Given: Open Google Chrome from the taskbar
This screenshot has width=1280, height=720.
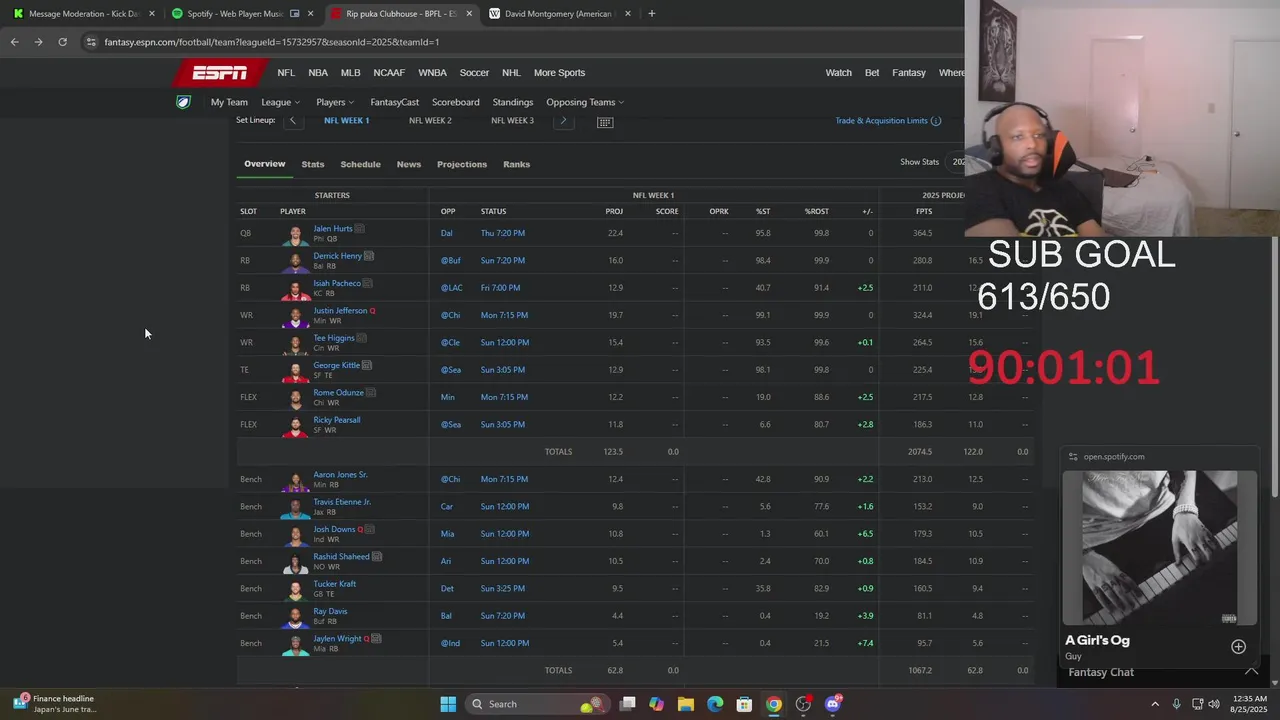Looking at the screenshot, I should pos(774,704).
